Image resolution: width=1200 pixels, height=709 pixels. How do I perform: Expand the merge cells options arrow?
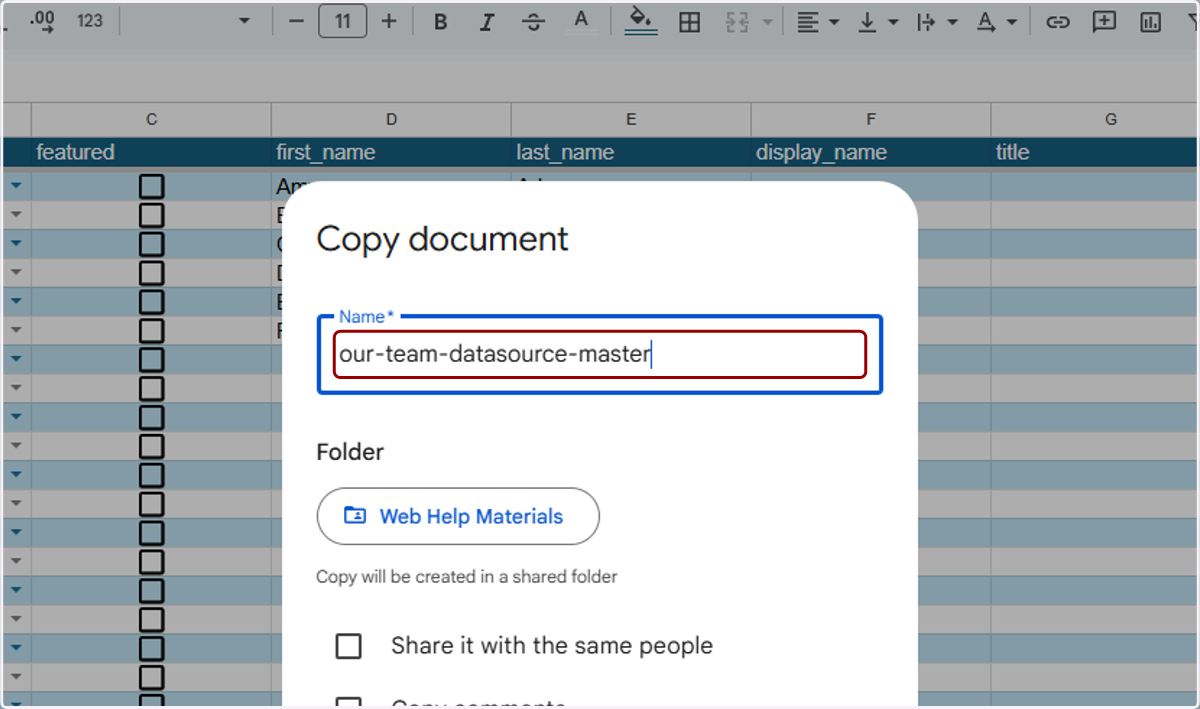point(768,22)
